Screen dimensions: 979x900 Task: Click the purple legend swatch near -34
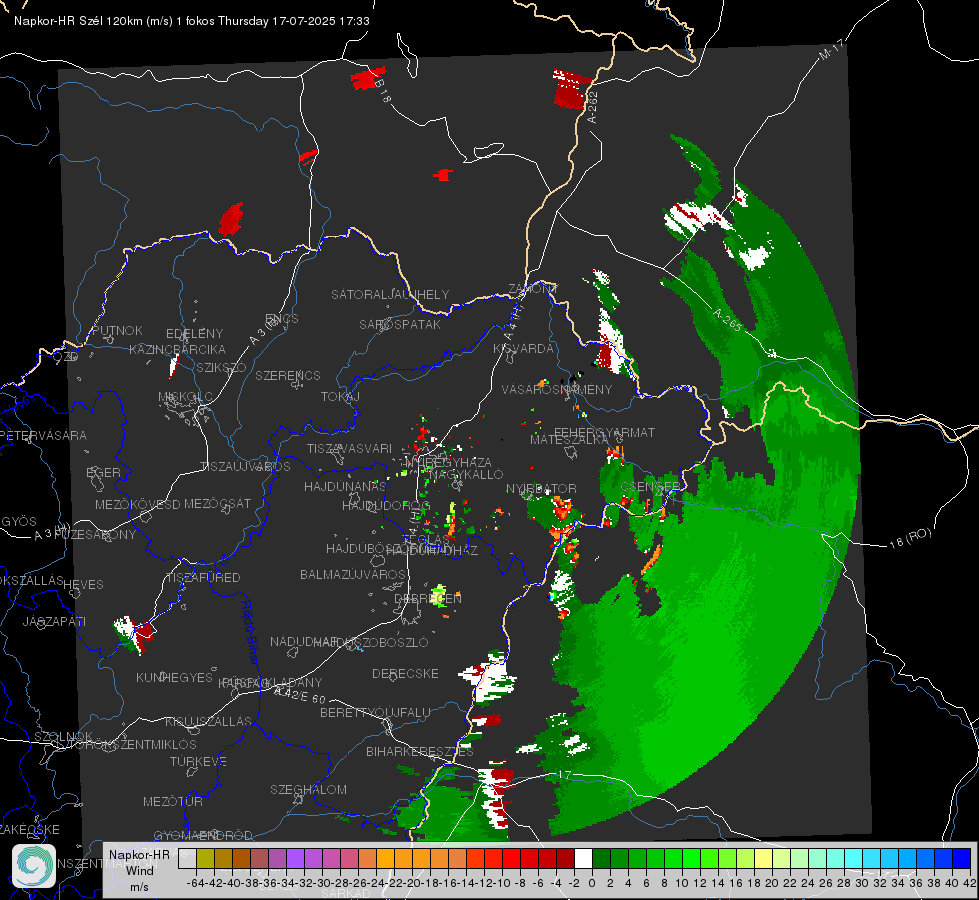(295, 858)
